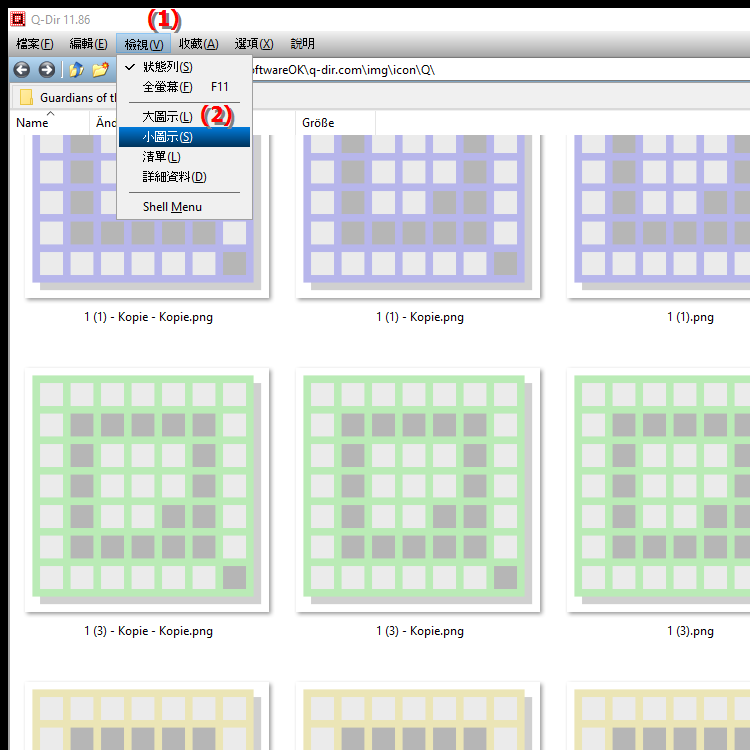The image size is (750, 750).
Task: Select 全螢幕(F) F11 fullscreen entry
Action: tap(184, 87)
